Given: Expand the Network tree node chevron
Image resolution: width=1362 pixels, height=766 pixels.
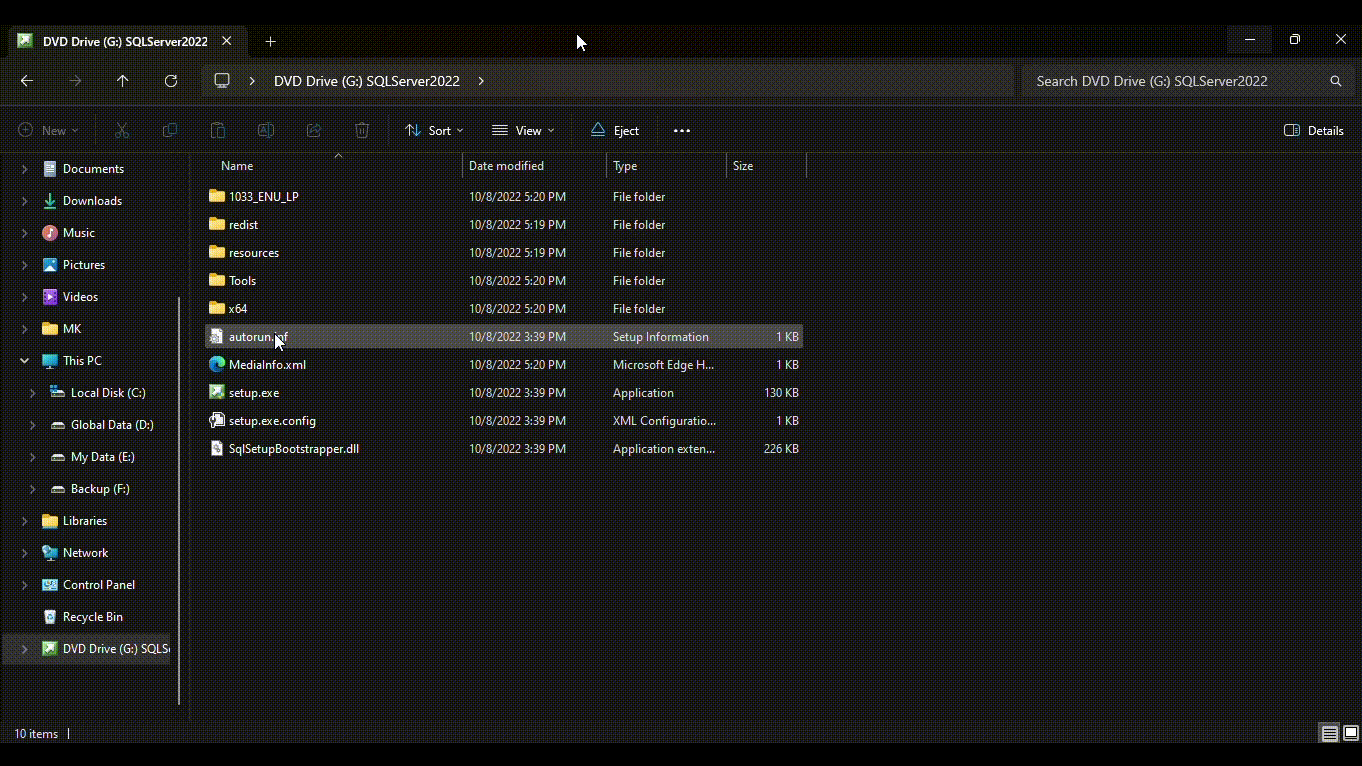Looking at the screenshot, I should click(x=25, y=553).
